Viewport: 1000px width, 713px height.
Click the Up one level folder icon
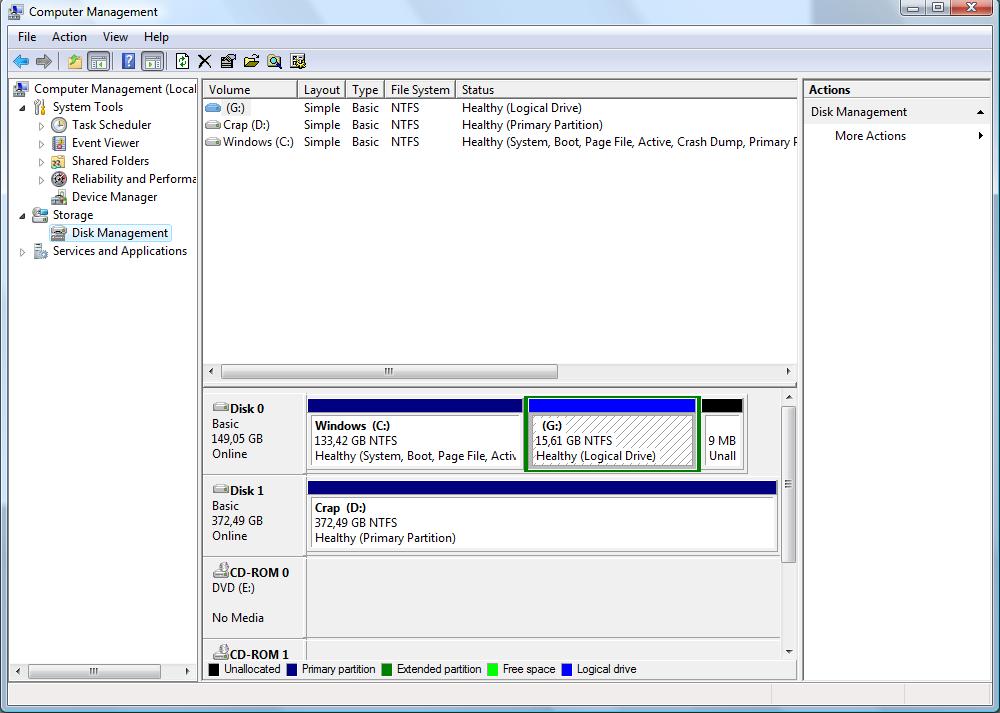[x=75, y=62]
